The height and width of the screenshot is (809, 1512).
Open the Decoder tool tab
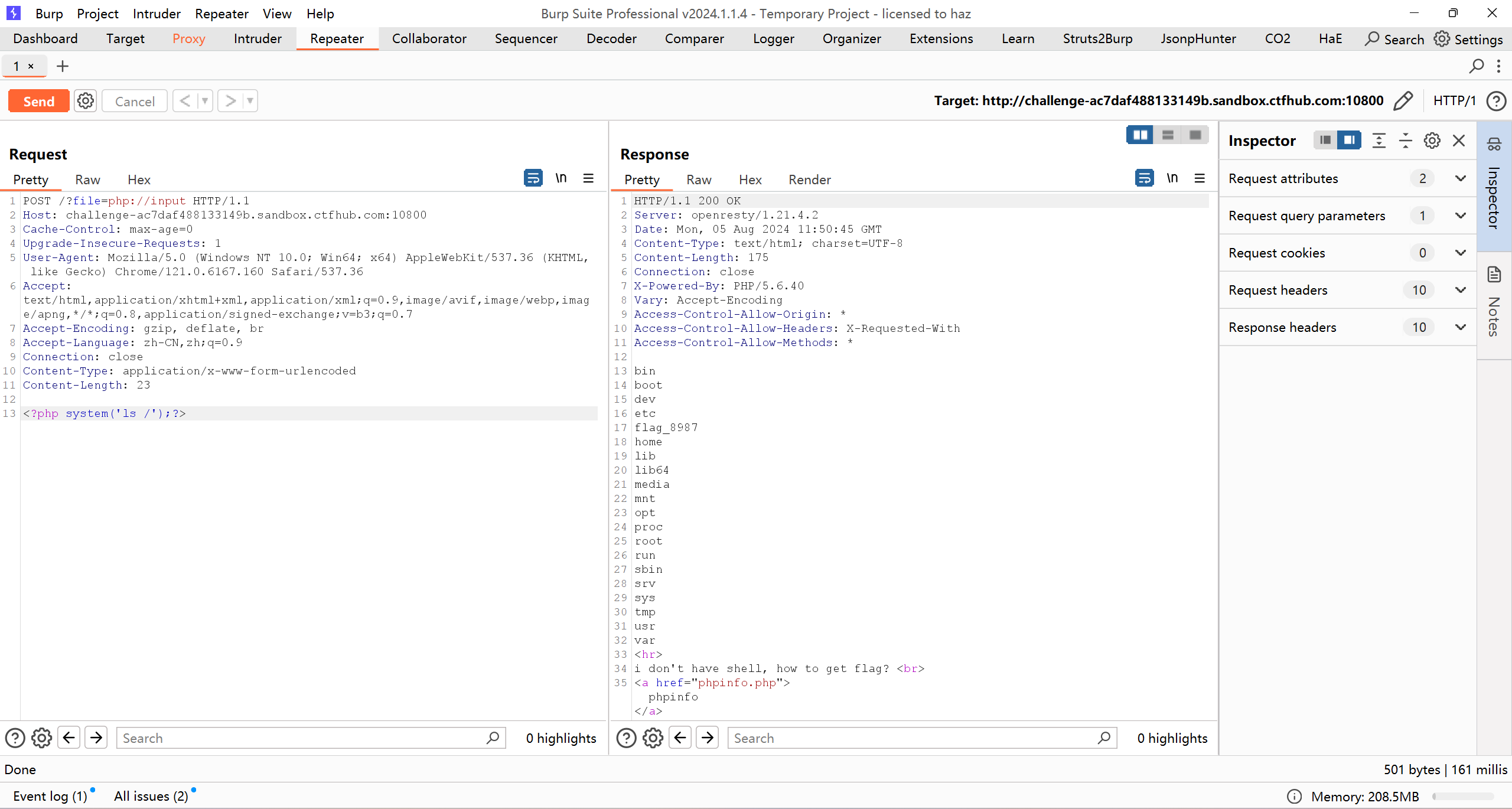click(611, 38)
